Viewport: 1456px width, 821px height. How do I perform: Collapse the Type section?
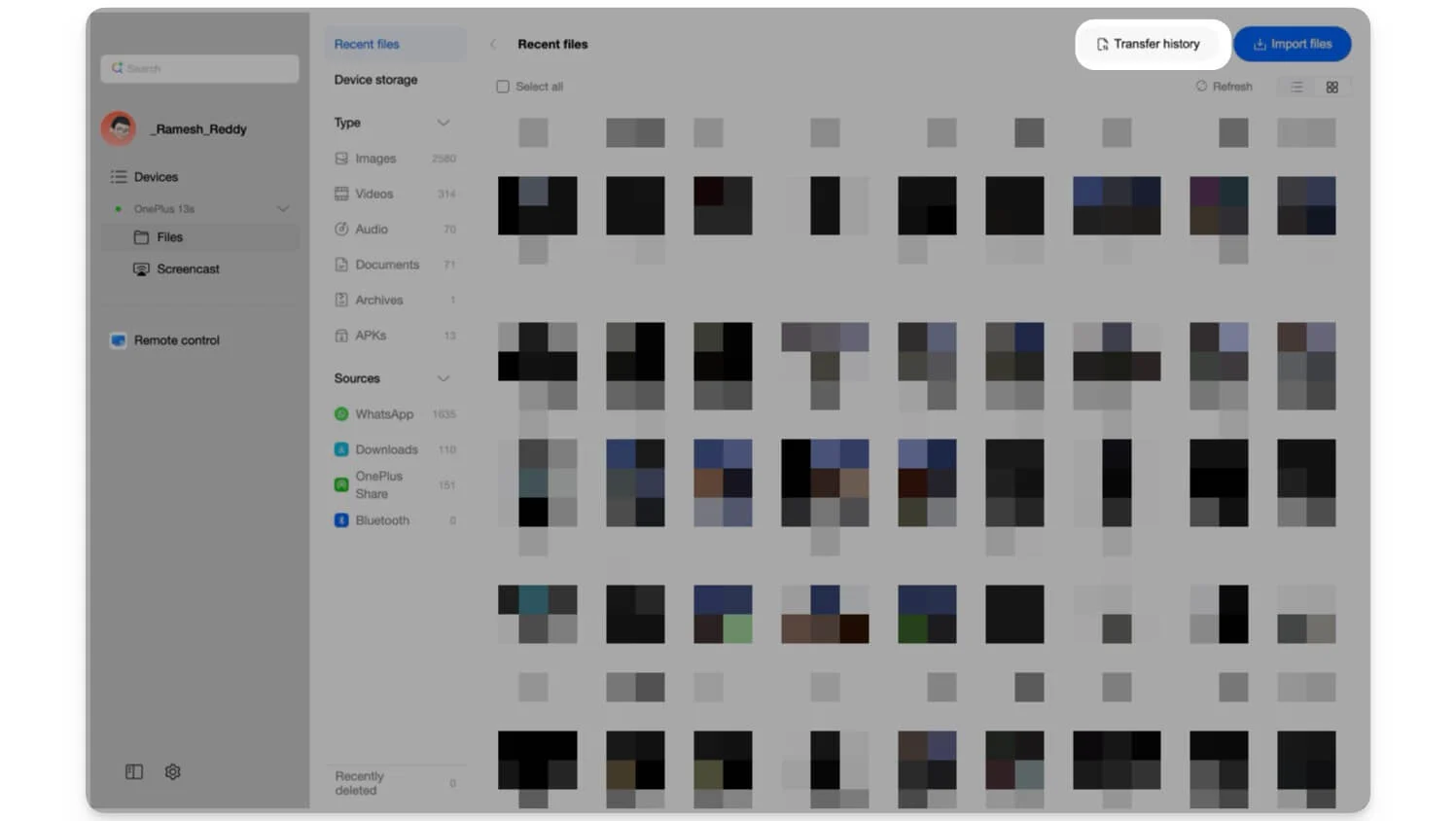coord(444,123)
